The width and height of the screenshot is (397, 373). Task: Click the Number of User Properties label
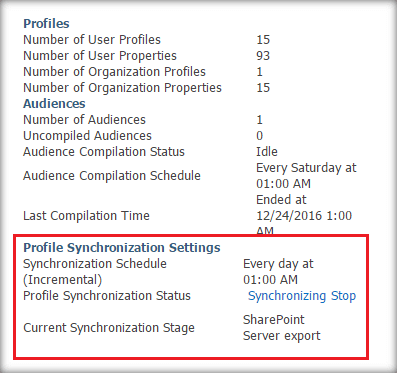click(100, 56)
